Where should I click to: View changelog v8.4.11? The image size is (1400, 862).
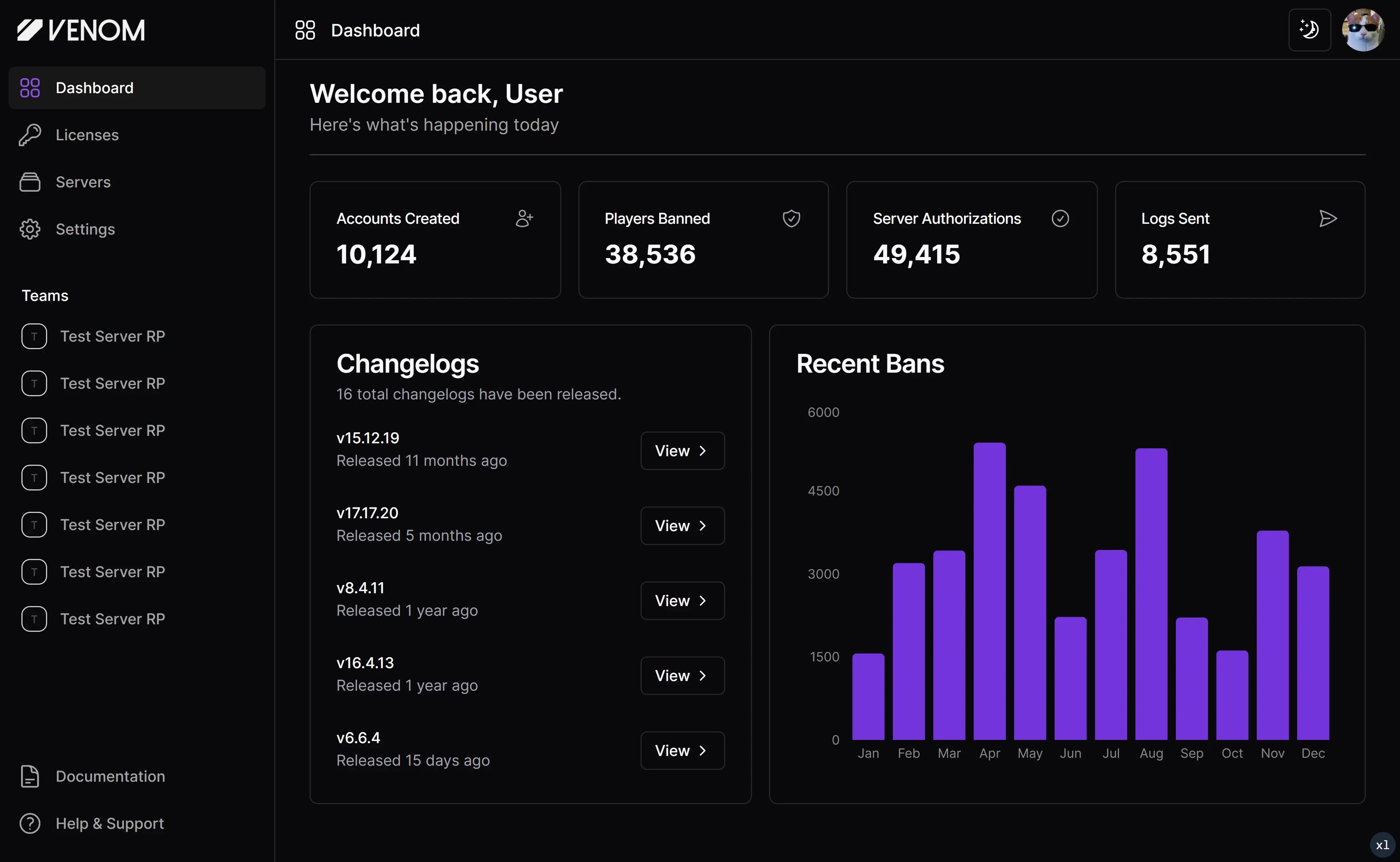682,601
